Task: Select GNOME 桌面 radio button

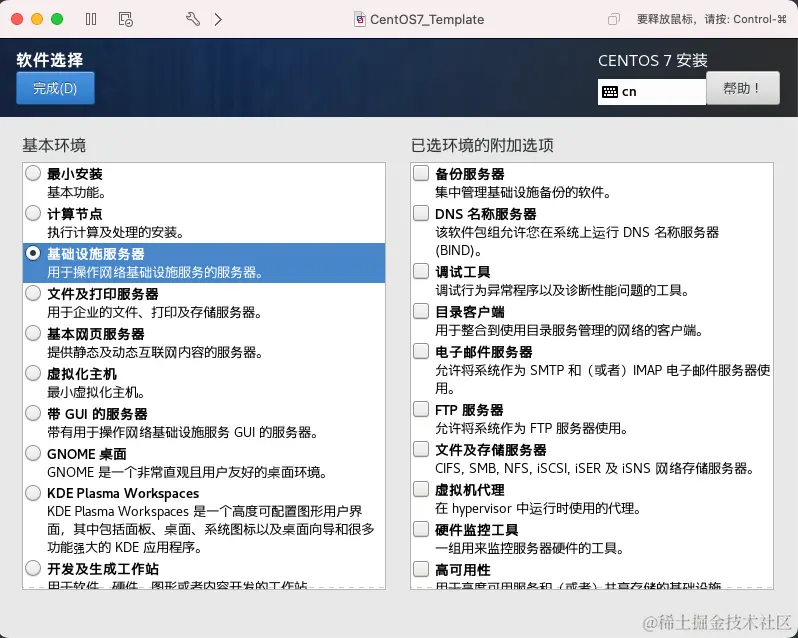Action: [33, 453]
